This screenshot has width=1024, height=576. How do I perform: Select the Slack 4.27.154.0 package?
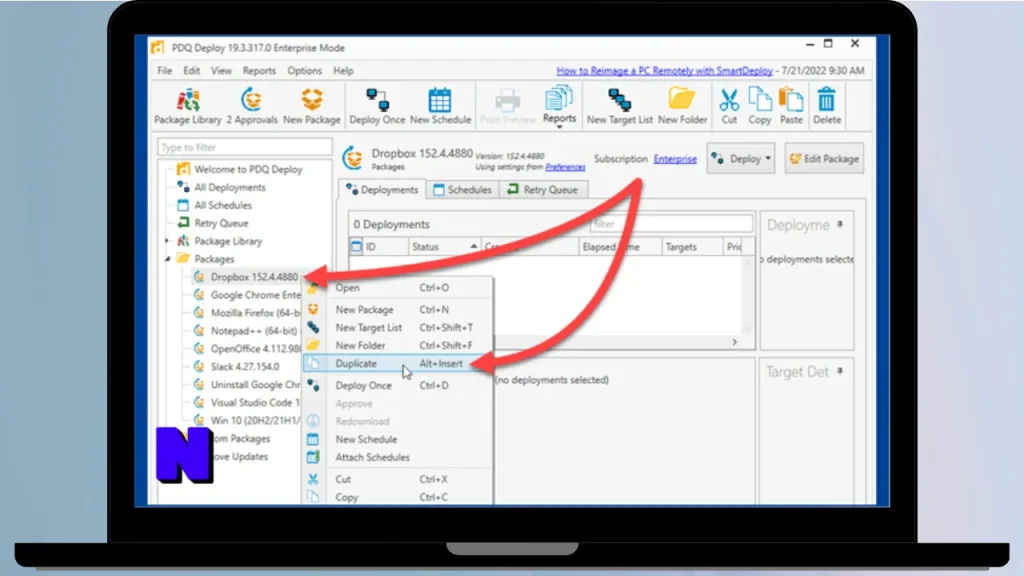click(x=244, y=366)
